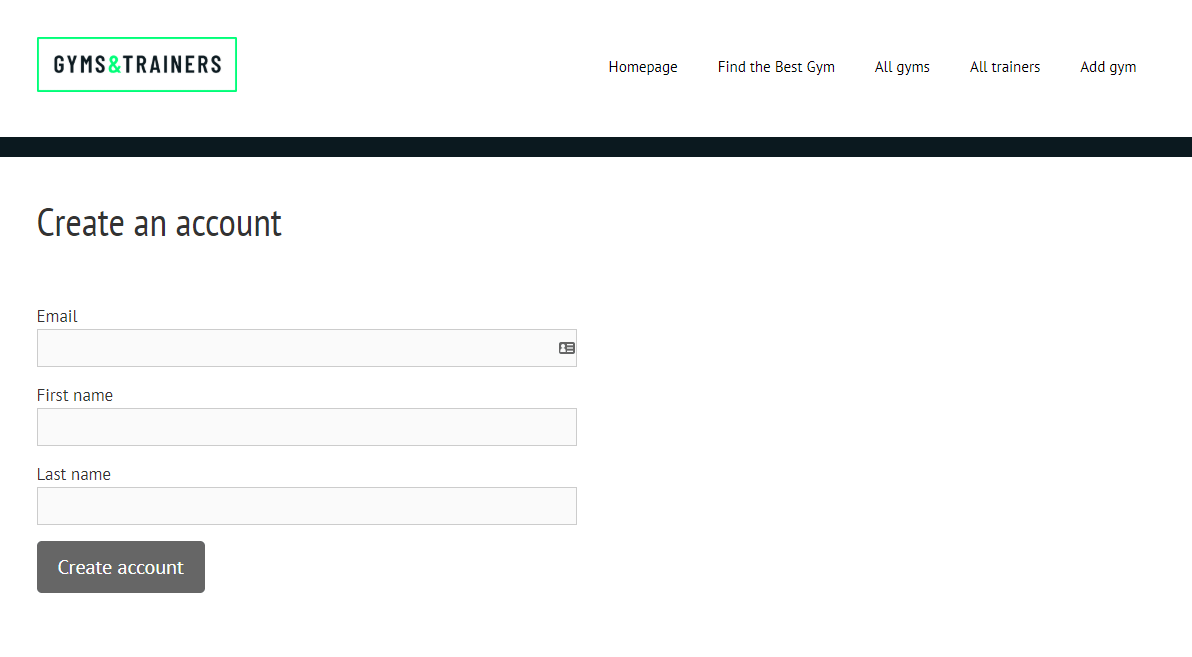The height and width of the screenshot is (657, 1192).
Task: Go to Find the Best Gym page
Action: tap(775, 67)
